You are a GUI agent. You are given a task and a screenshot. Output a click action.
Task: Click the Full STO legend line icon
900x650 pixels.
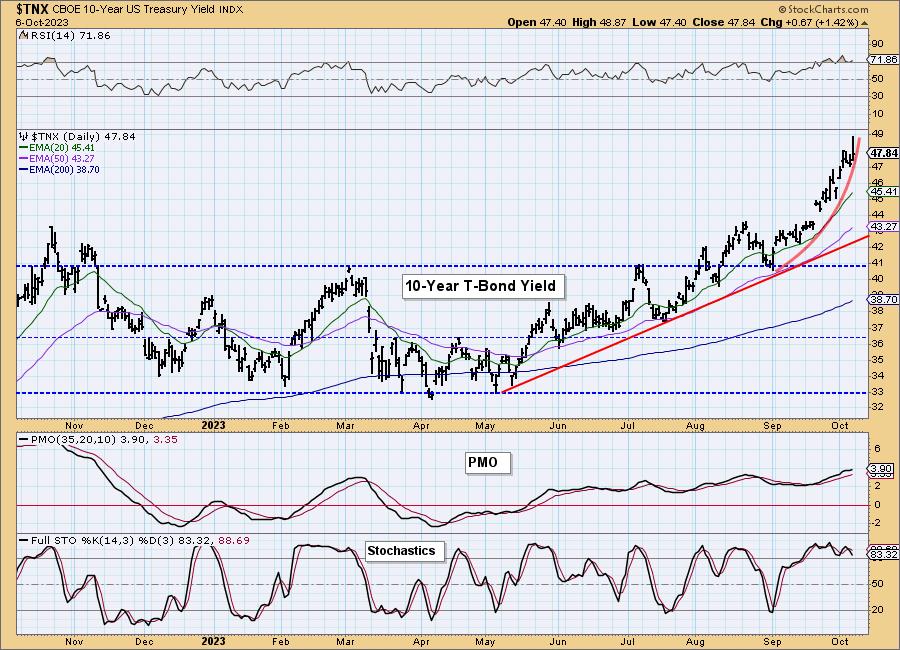pos(24,540)
